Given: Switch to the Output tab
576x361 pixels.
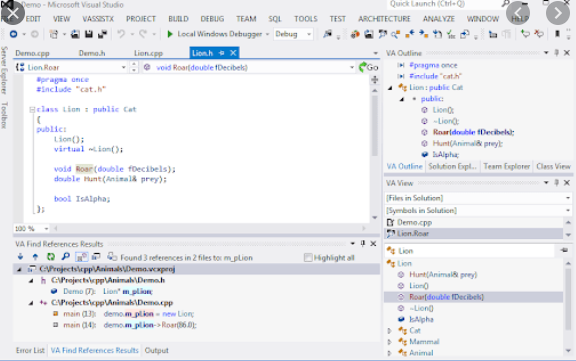Looking at the screenshot, I should [x=156, y=350].
